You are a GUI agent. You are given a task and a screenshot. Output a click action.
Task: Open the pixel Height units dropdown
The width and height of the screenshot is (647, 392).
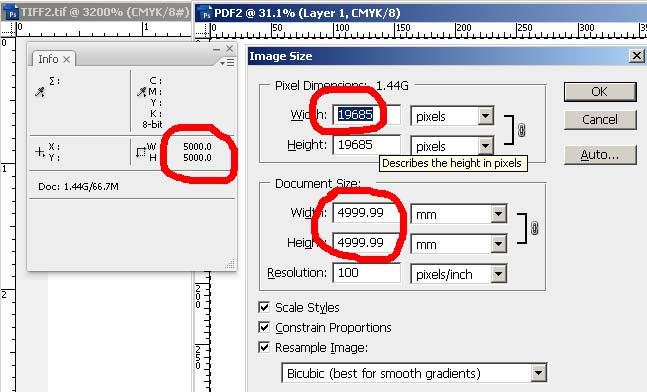point(486,145)
